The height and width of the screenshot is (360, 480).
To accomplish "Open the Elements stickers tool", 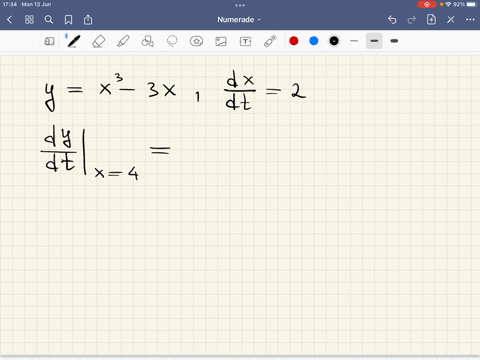I will tap(196, 41).
